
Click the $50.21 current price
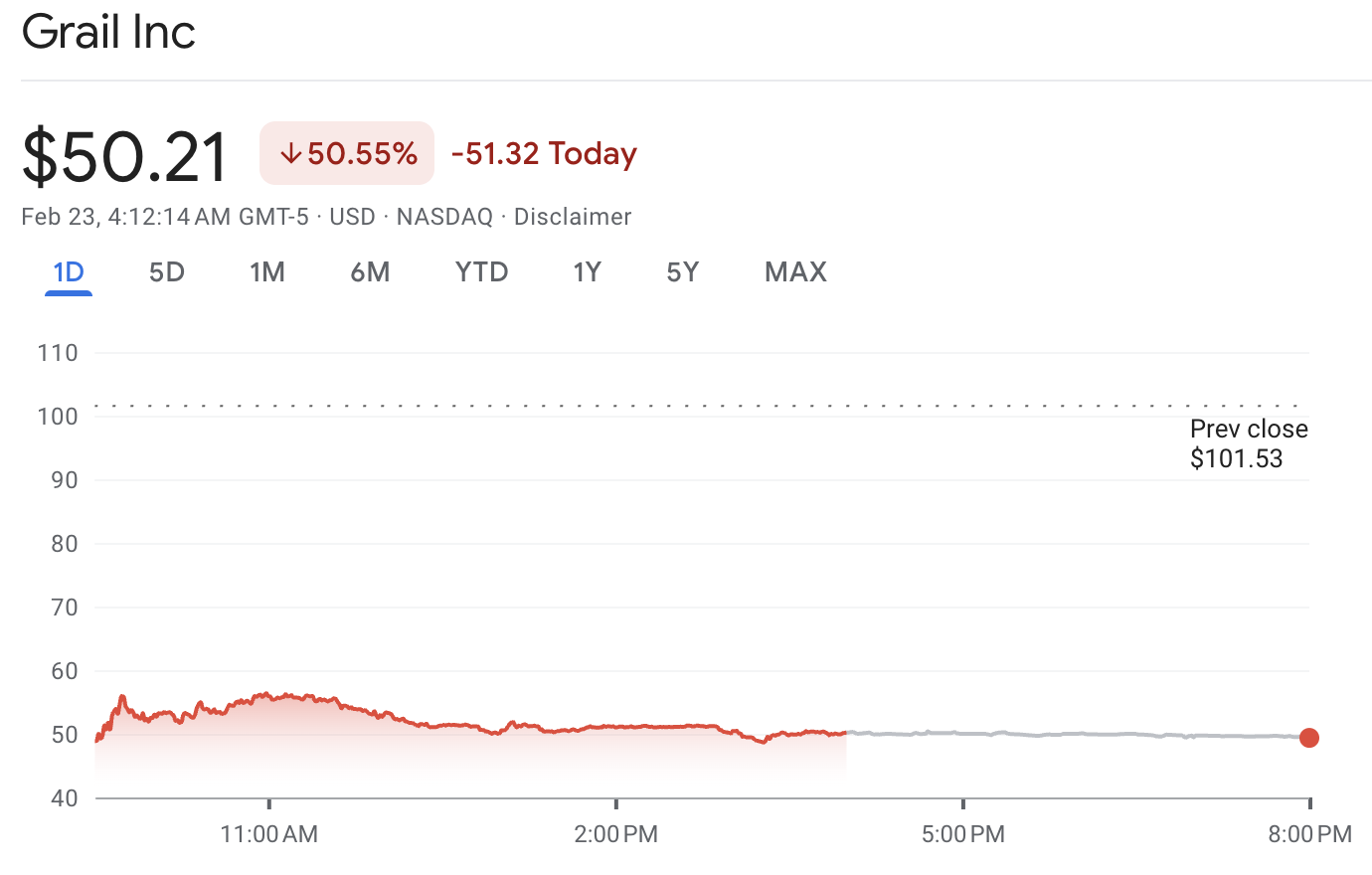click(126, 156)
